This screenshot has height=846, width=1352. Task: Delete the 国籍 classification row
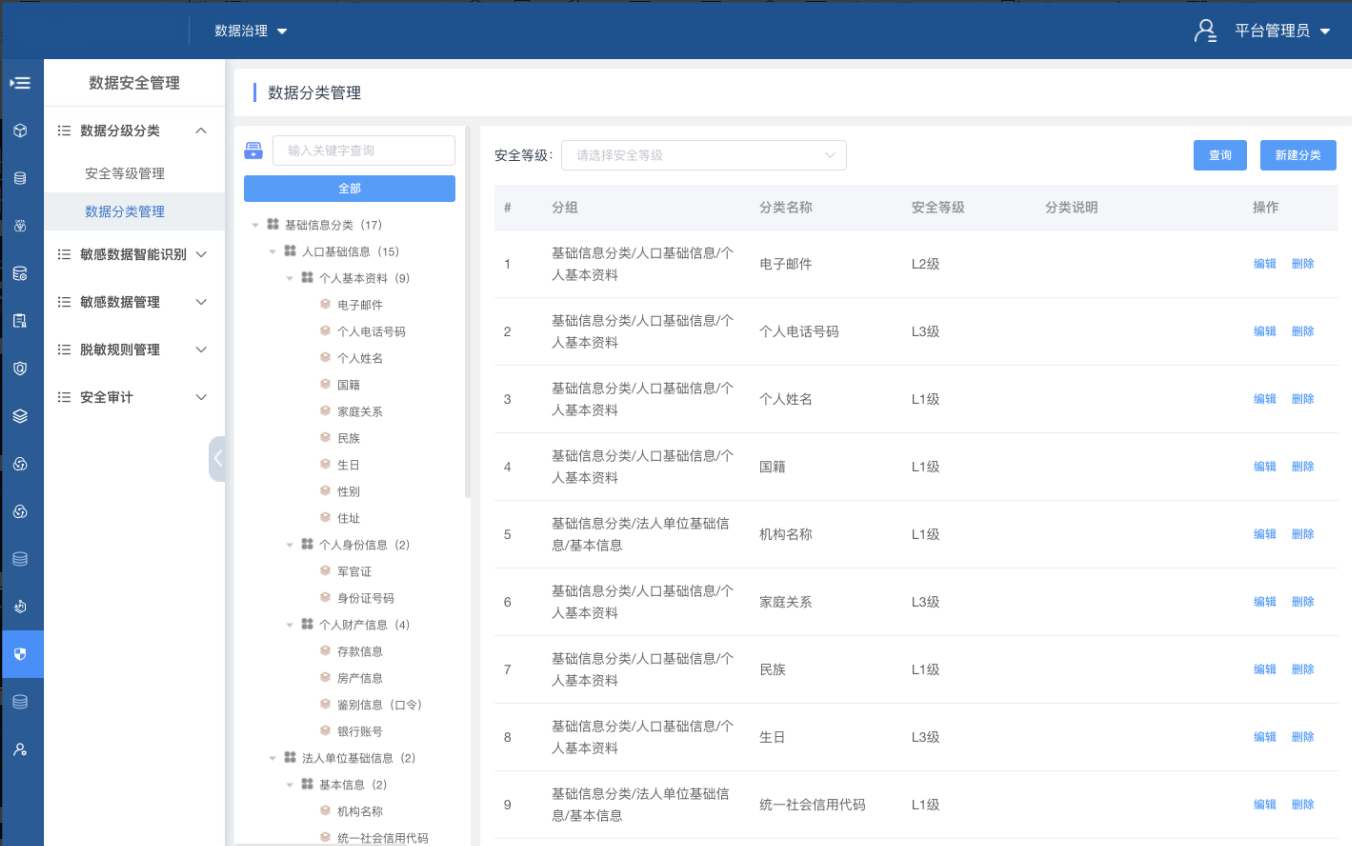1302,466
